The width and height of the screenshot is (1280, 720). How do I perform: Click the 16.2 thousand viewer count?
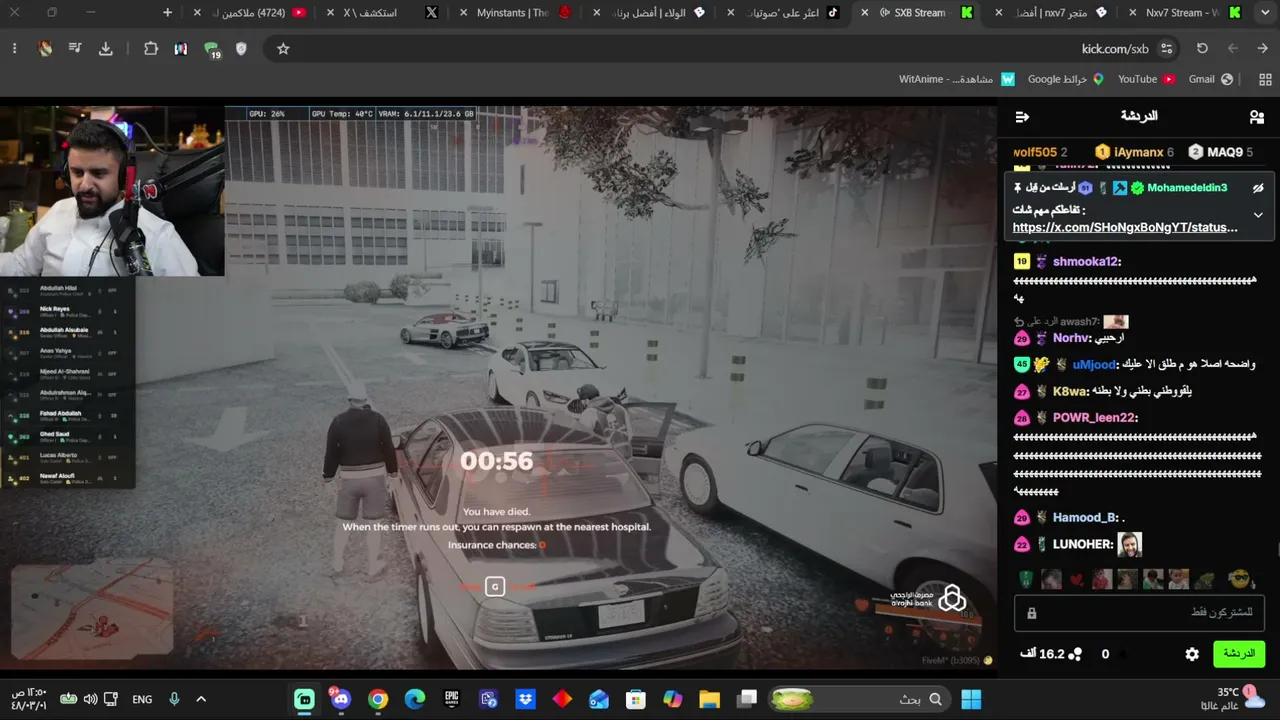click(1051, 654)
